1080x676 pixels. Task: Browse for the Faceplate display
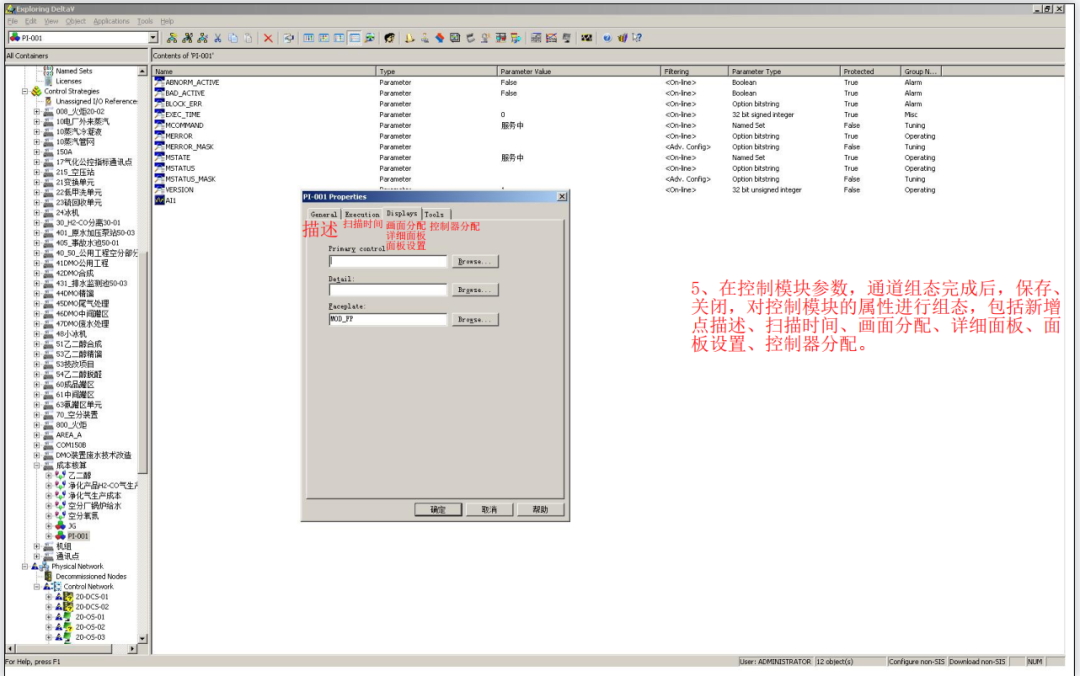[x=474, y=320]
